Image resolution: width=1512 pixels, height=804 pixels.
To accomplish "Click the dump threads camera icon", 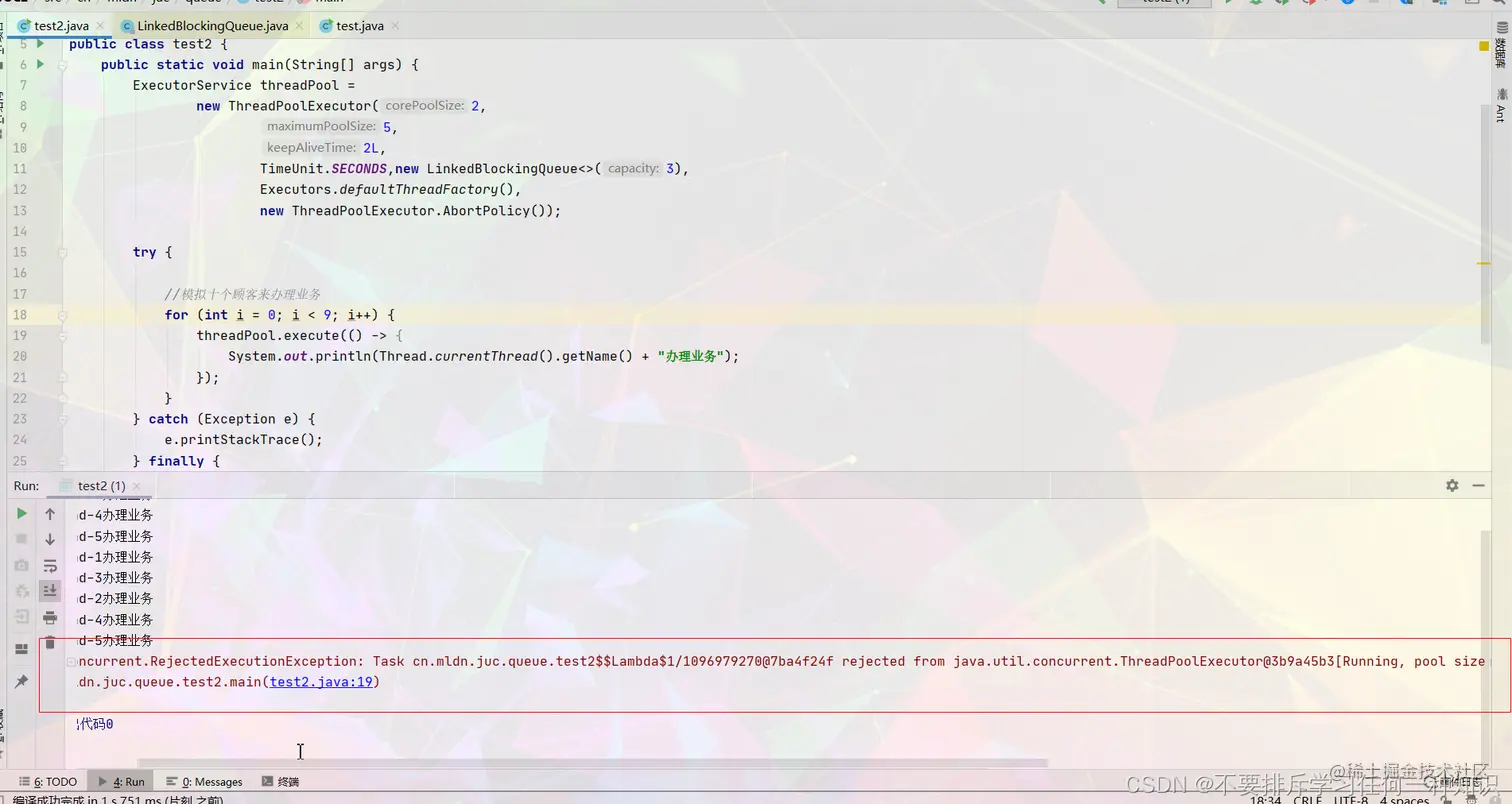I will click(21, 565).
